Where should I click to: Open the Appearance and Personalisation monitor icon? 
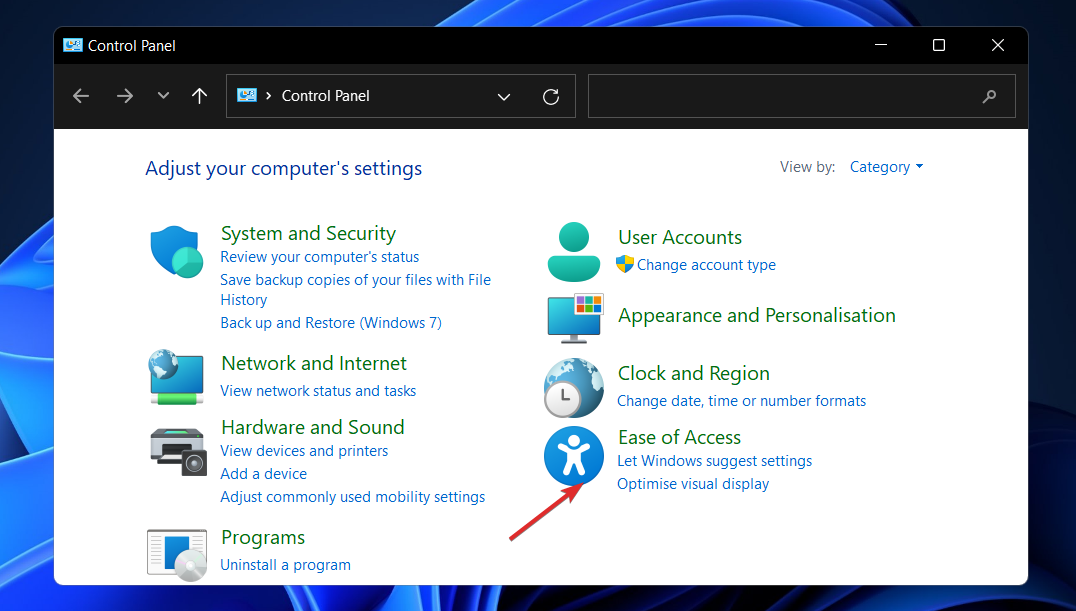pos(574,318)
